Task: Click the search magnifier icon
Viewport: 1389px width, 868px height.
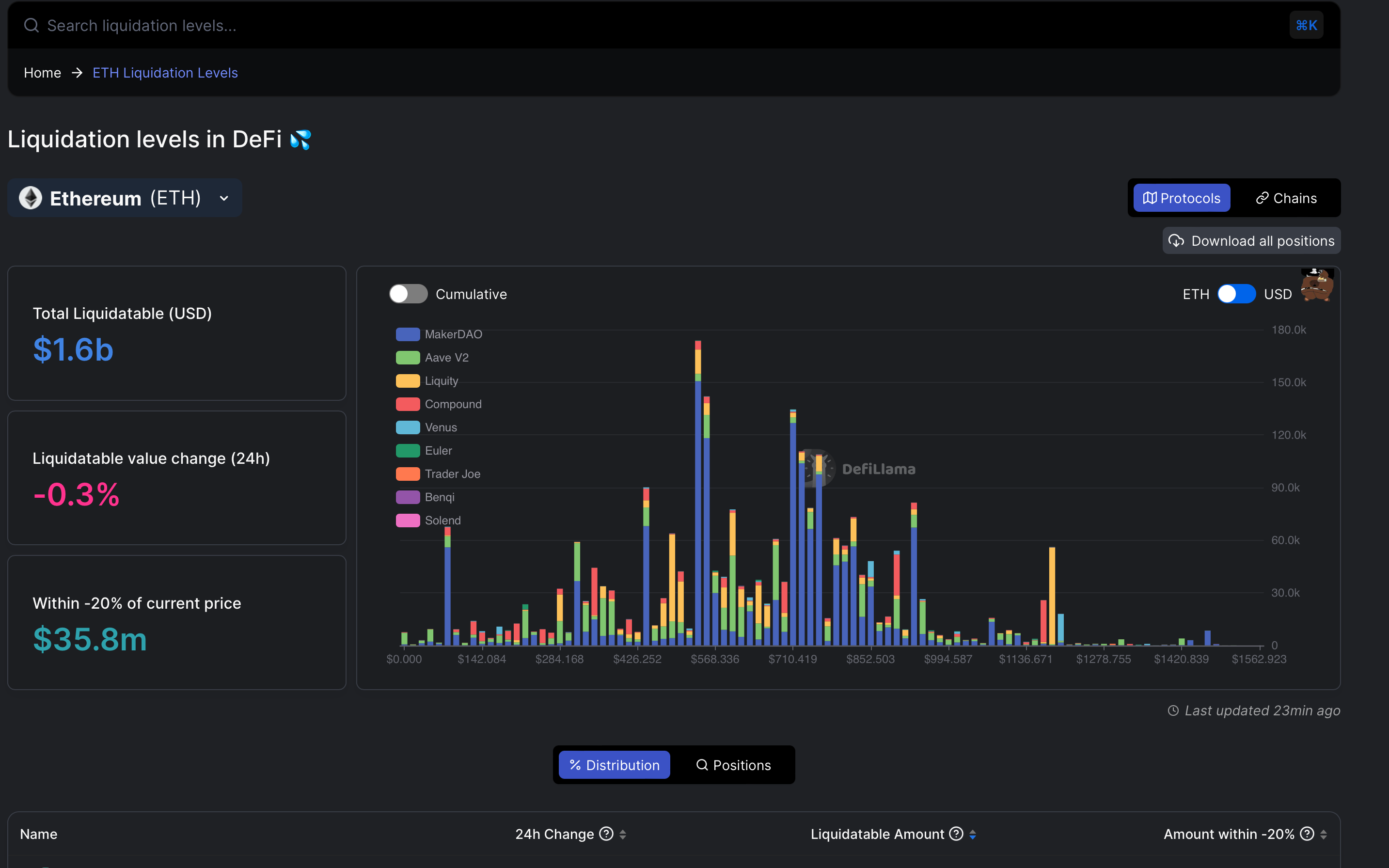Action: pyautogui.click(x=31, y=25)
